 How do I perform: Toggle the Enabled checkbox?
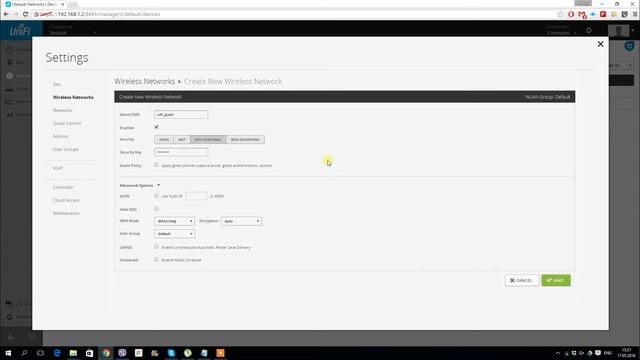(x=156, y=127)
